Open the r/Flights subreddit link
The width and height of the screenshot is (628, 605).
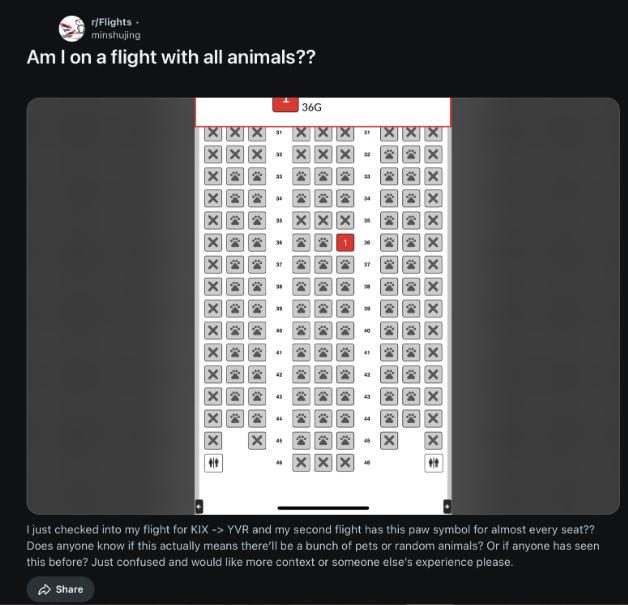pyautogui.click(x=111, y=22)
